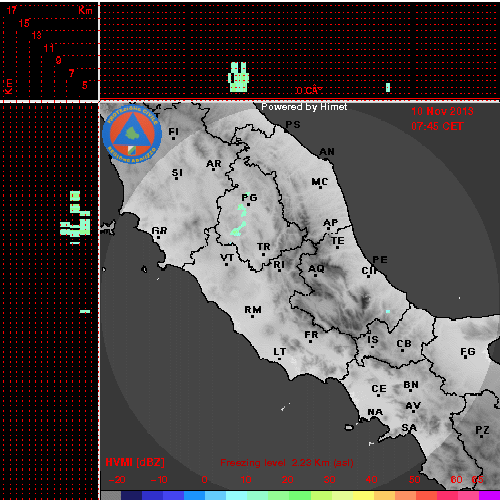This screenshot has height=500, width=500.
Task: Click the AQ city marker
Action: pyautogui.click(x=316, y=276)
